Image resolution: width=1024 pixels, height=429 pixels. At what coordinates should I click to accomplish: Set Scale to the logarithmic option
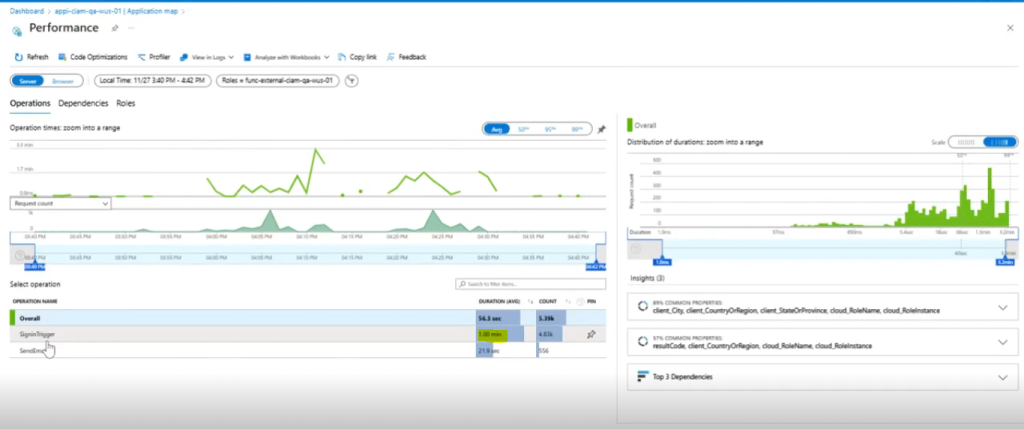(x=1000, y=142)
